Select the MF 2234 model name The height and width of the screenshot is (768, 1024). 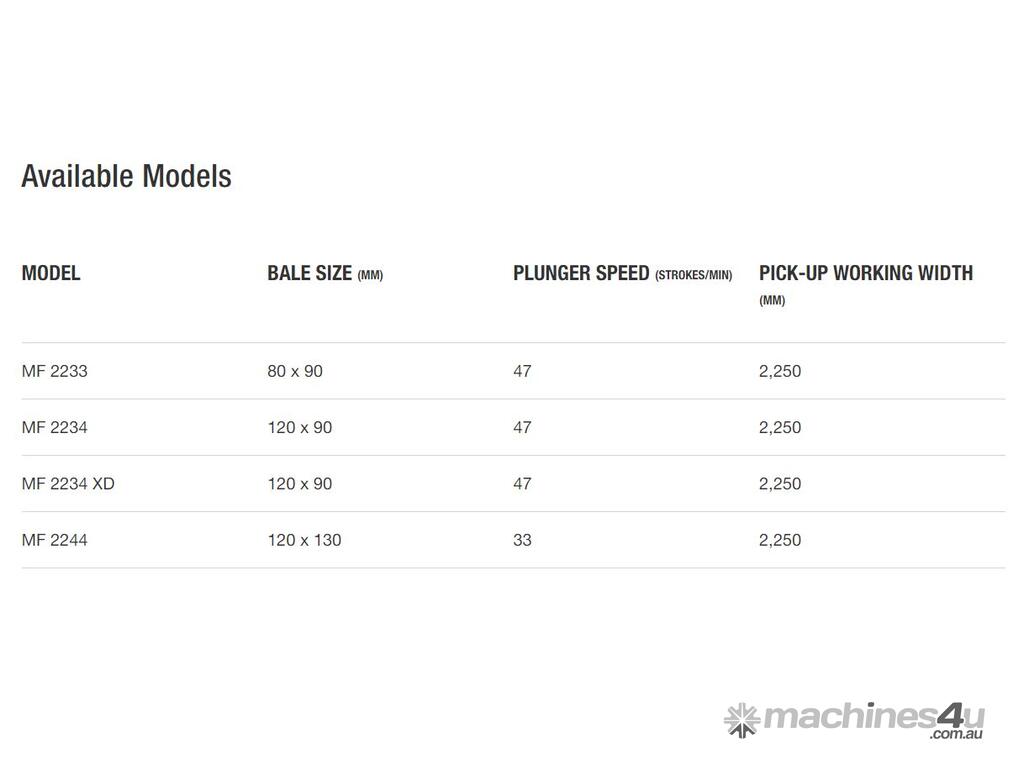[55, 427]
